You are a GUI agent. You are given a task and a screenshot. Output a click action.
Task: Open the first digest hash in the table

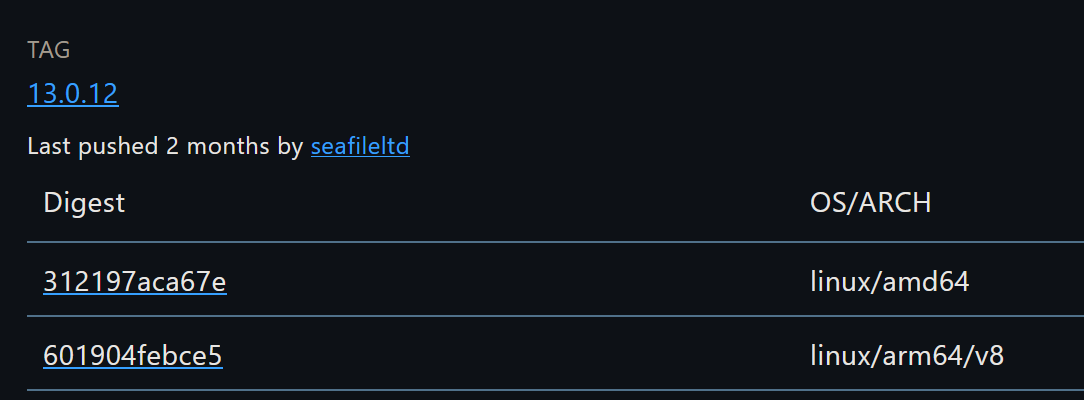click(x=135, y=283)
